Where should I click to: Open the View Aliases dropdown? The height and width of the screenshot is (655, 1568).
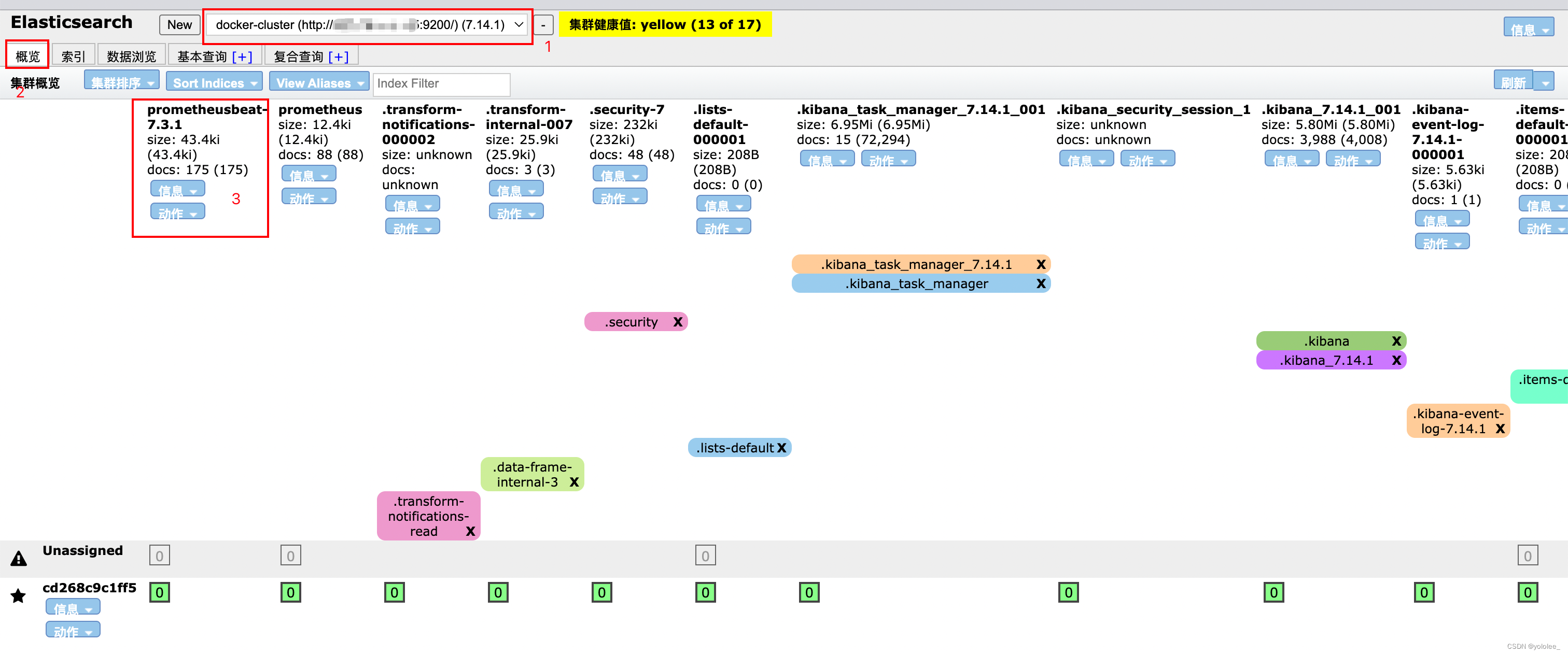click(x=319, y=82)
